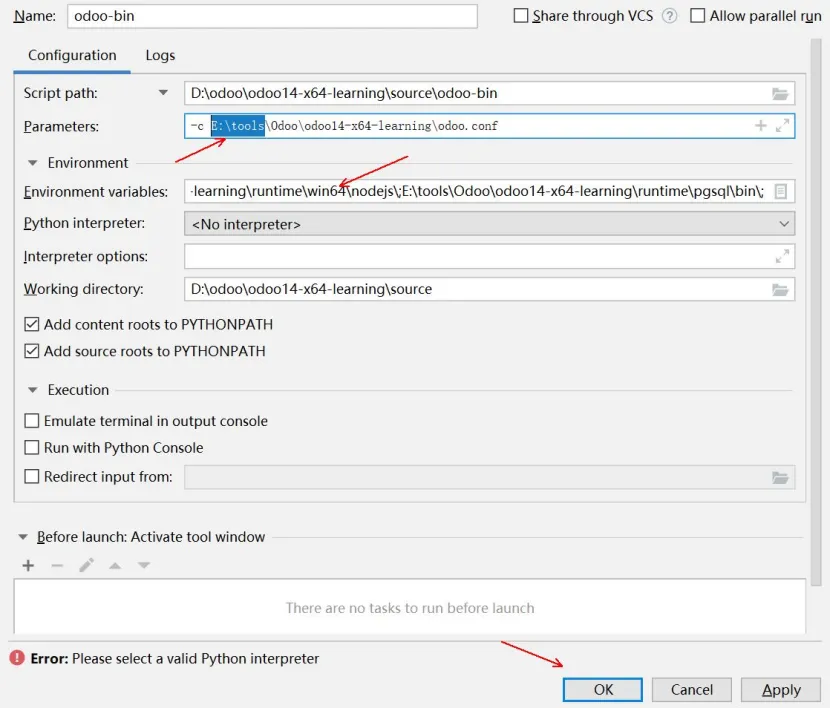
Task: Browse for Script path folder icon
Action: click(780, 94)
